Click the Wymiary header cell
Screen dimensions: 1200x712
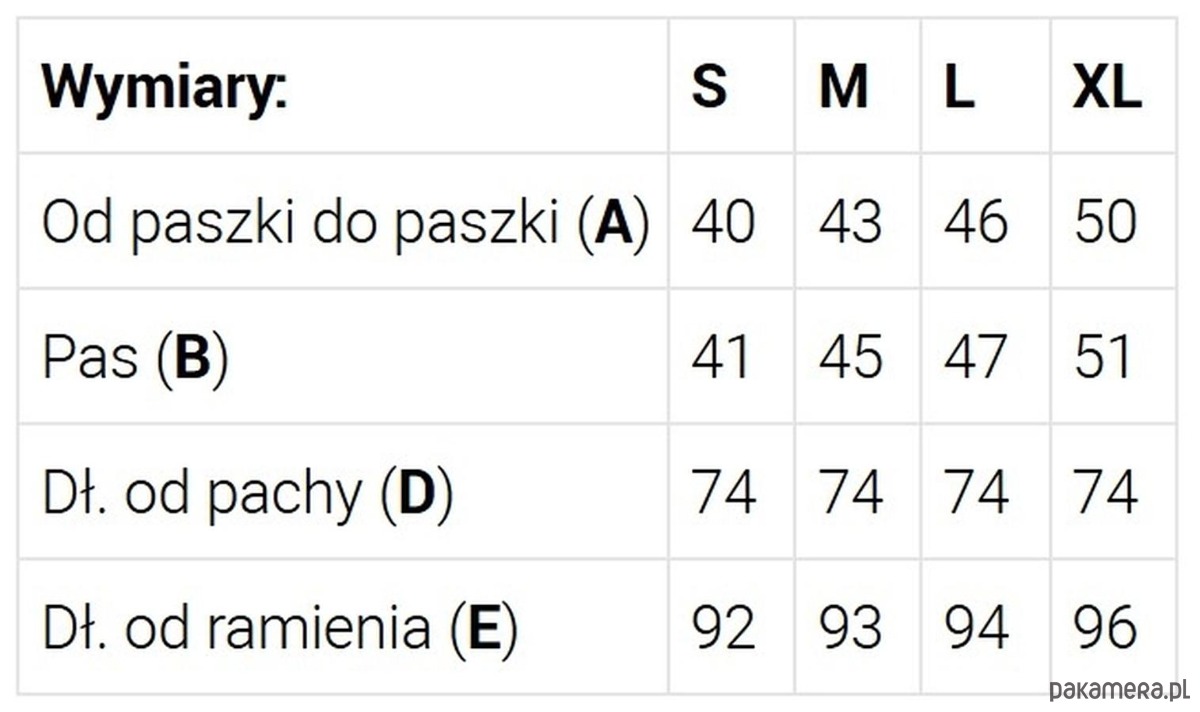164,88
